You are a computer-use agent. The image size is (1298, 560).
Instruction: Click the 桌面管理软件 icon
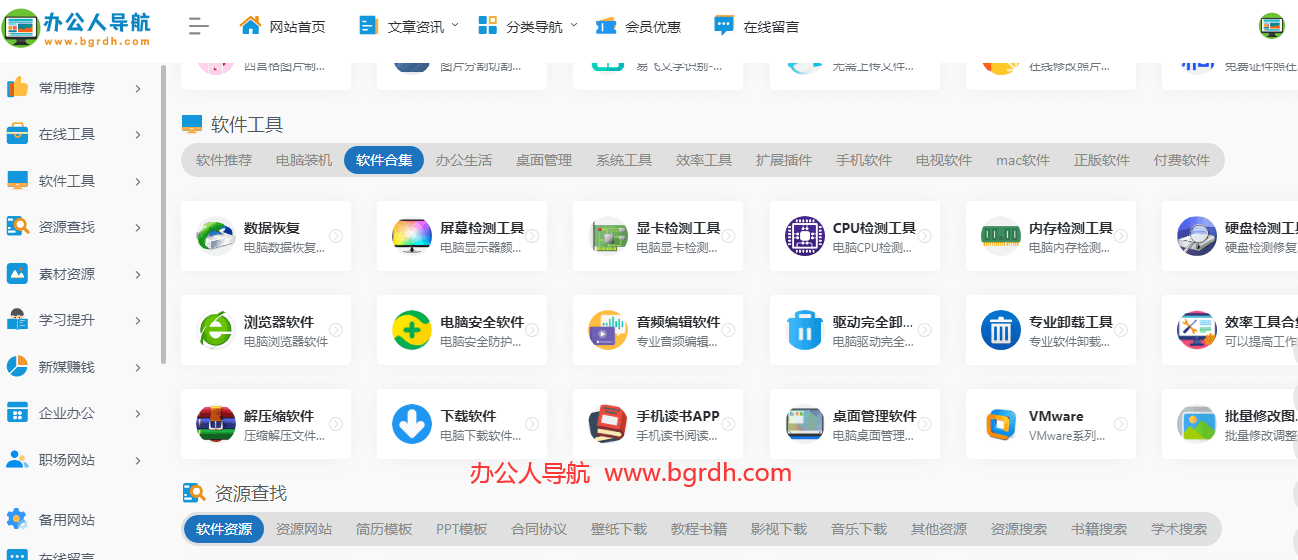(805, 424)
